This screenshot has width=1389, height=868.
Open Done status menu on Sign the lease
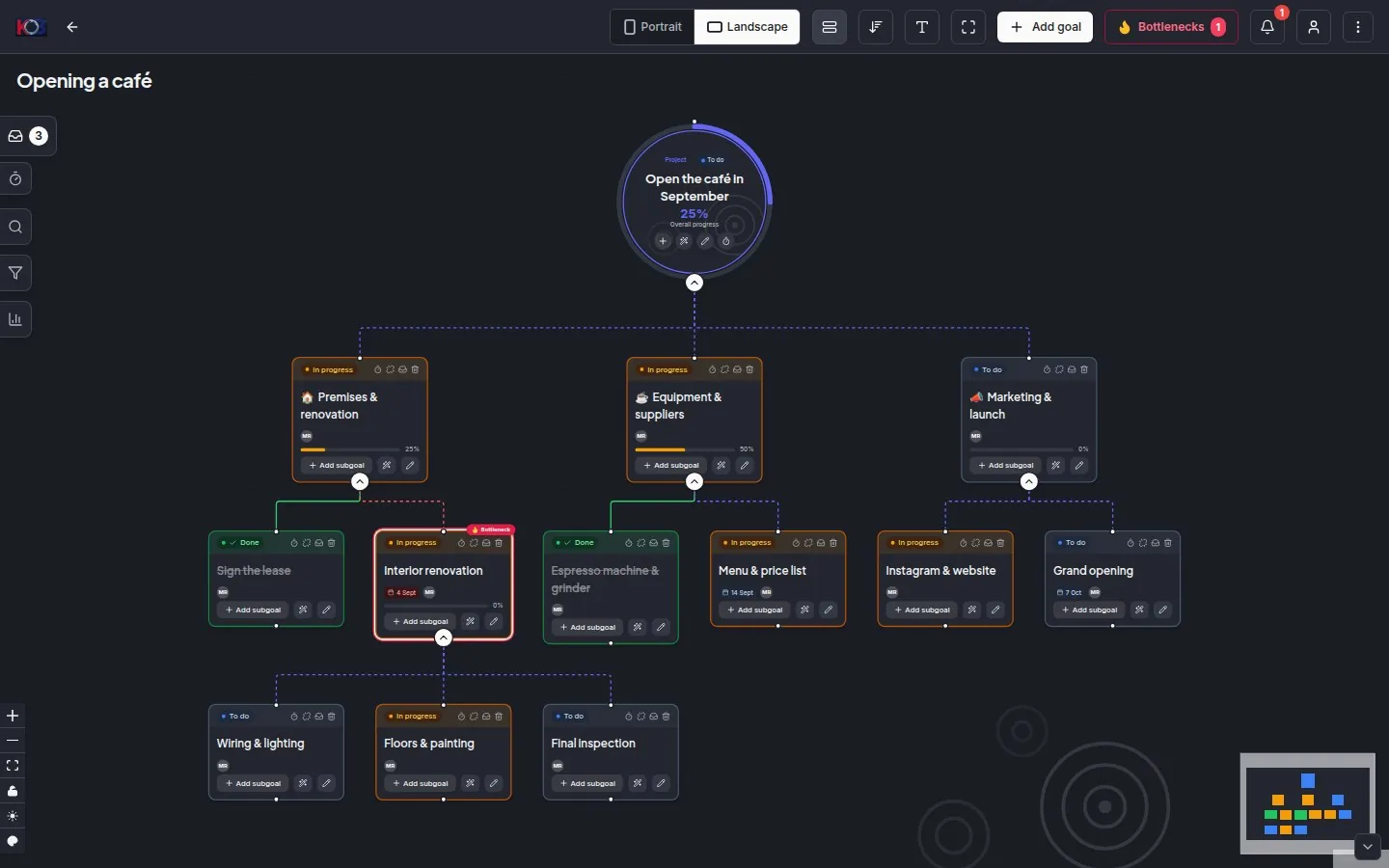[240, 543]
